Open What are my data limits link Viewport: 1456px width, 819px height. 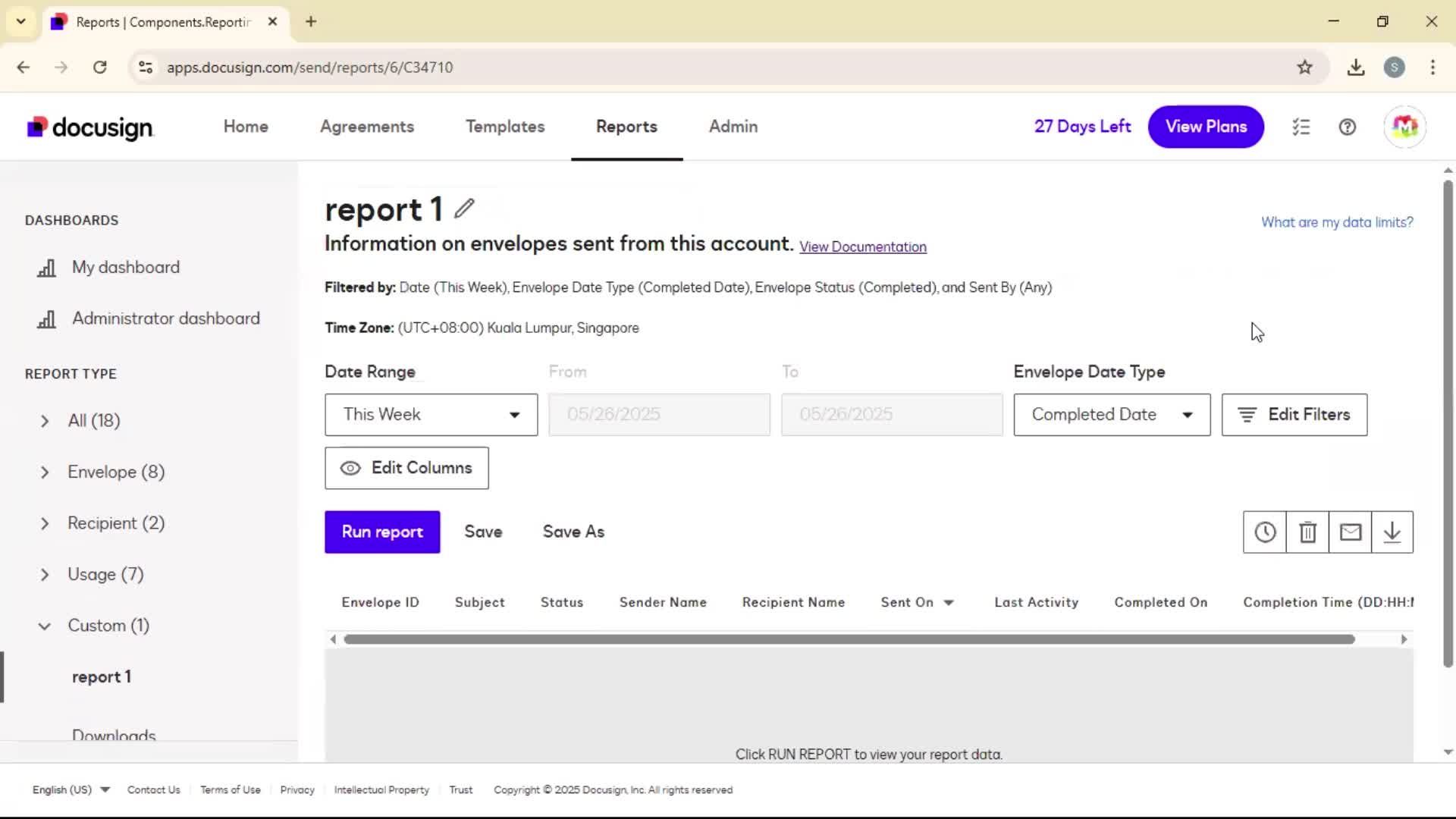click(x=1337, y=222)
